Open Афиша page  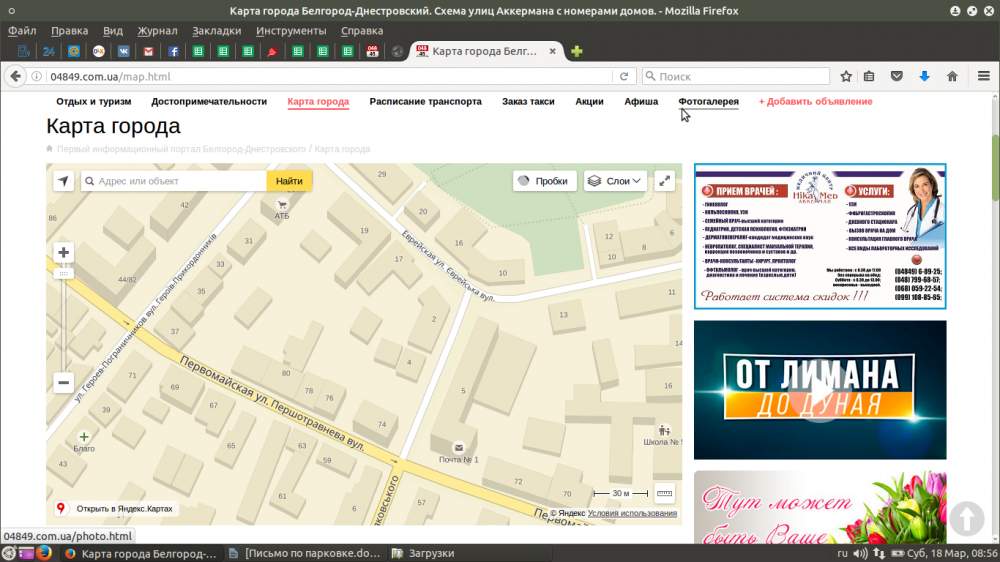pyautogui.click(x=641, y=101)
